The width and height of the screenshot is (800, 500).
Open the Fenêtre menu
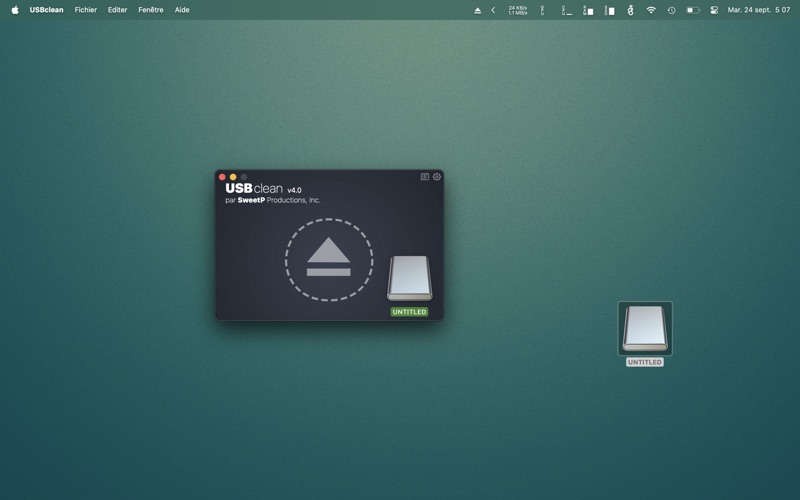coord(151,10)
